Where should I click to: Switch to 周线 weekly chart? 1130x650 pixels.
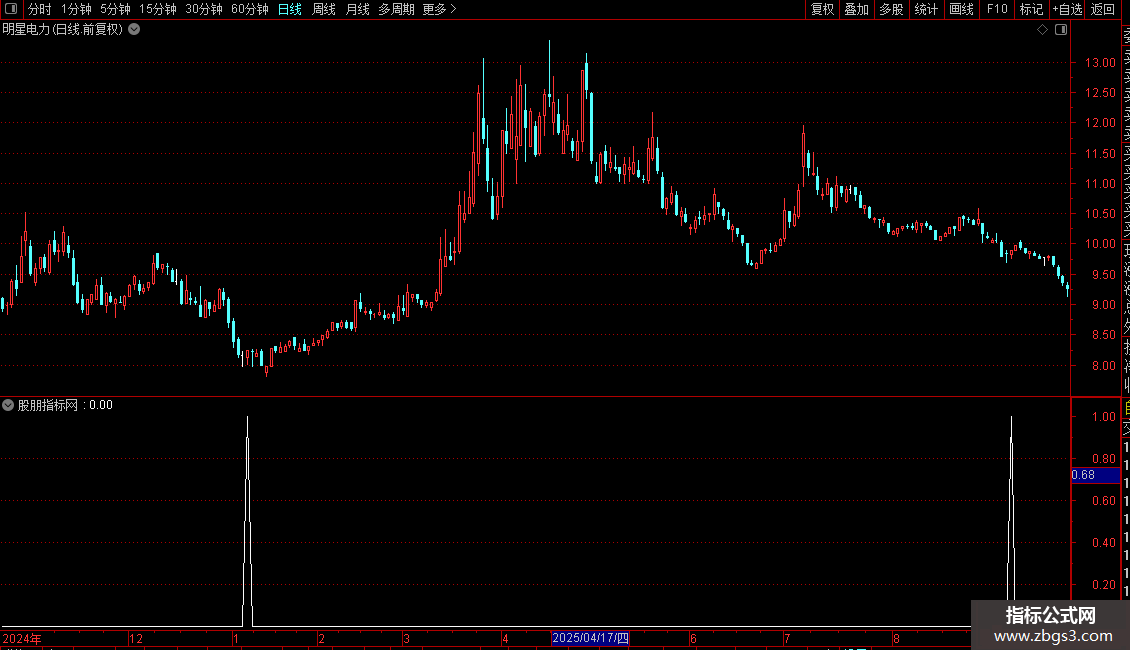coord(324,9)
